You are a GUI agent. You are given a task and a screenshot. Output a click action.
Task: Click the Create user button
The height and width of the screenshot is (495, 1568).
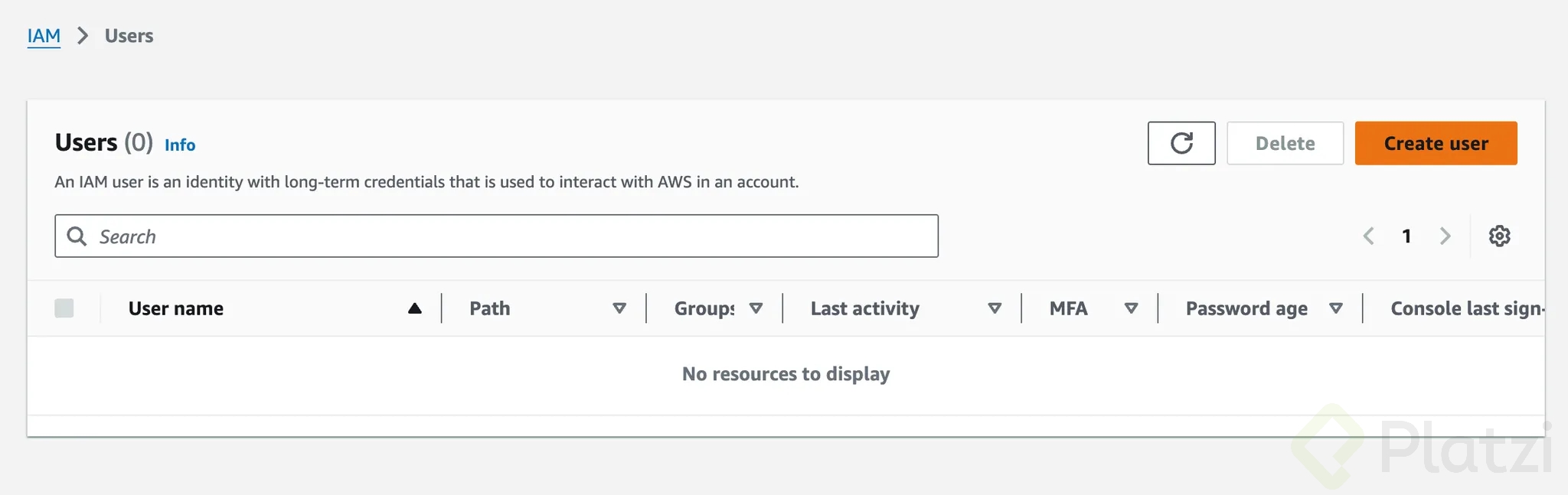click(x=1436, y=143)
